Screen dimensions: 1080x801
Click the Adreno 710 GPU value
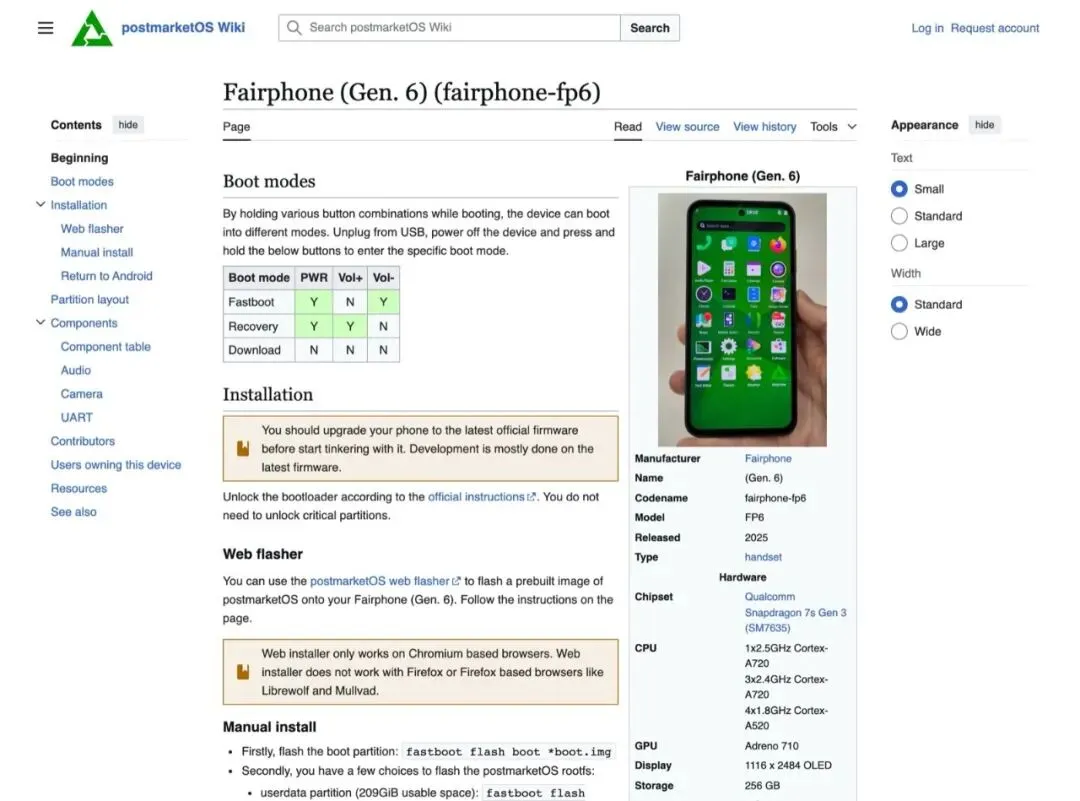pyautogui.click(x=771, y=746)
